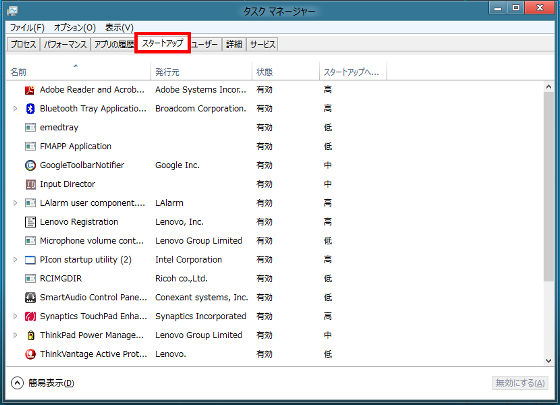Click publisher Intel Corporation
Viewport: 560px width, 405px height.
coord(189,260)
